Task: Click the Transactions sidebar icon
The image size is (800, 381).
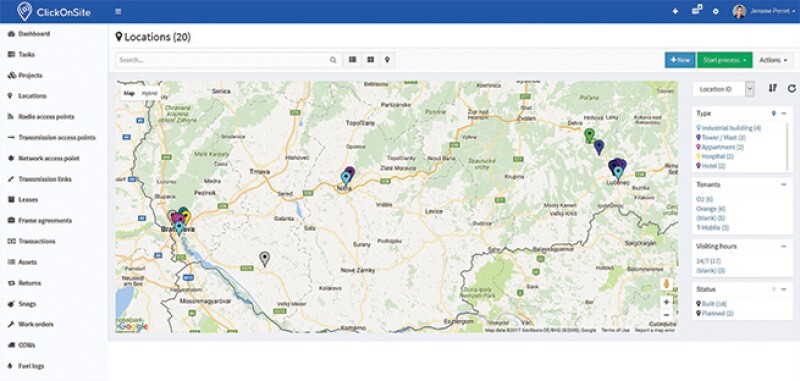Action: 11,241
